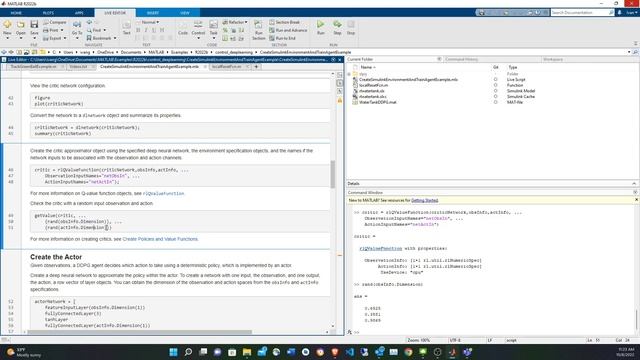Click the editor vertical scrollbar thumb
640x360 pixels.
333,174
